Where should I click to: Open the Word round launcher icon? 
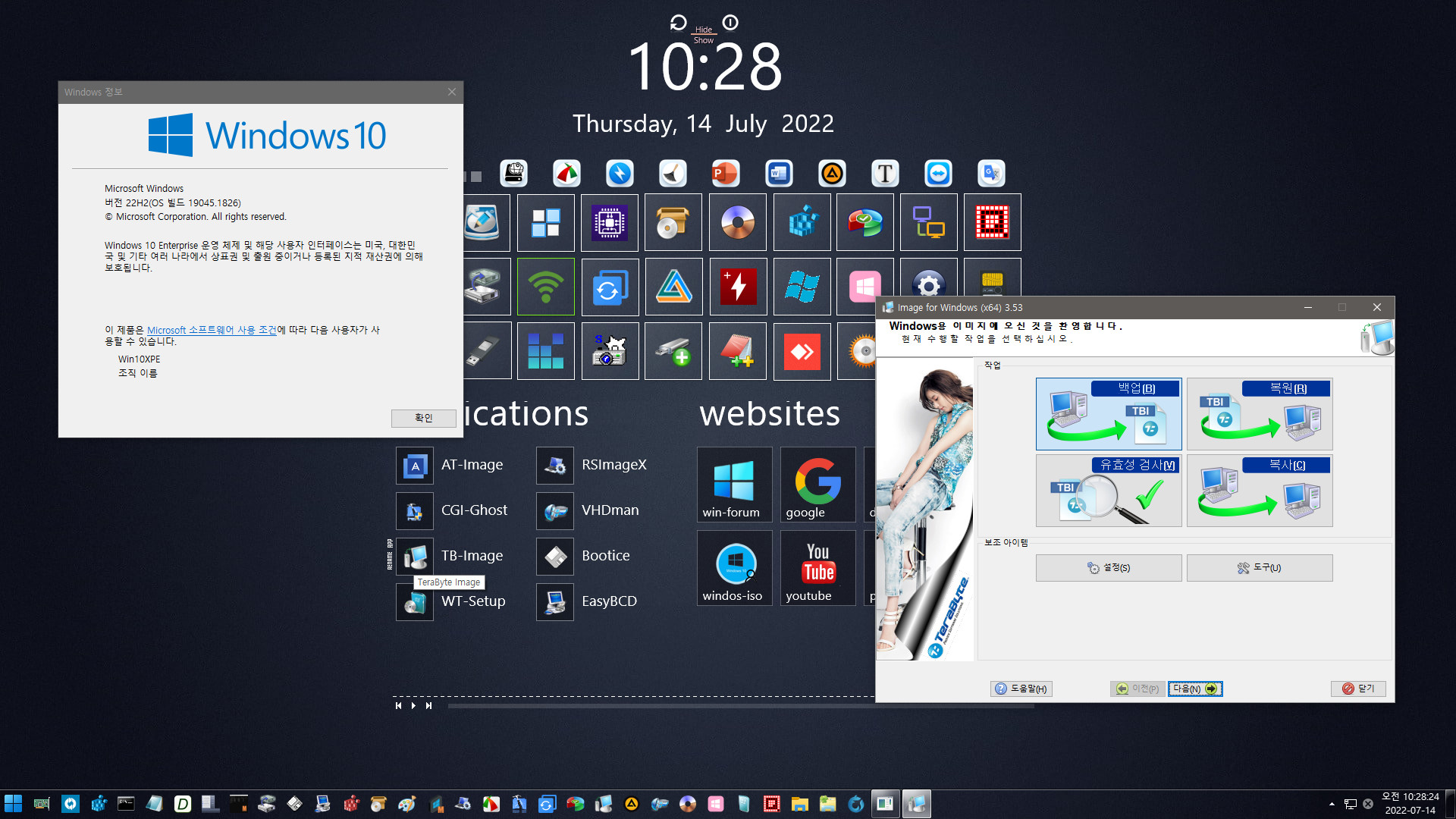click(779, 174)
